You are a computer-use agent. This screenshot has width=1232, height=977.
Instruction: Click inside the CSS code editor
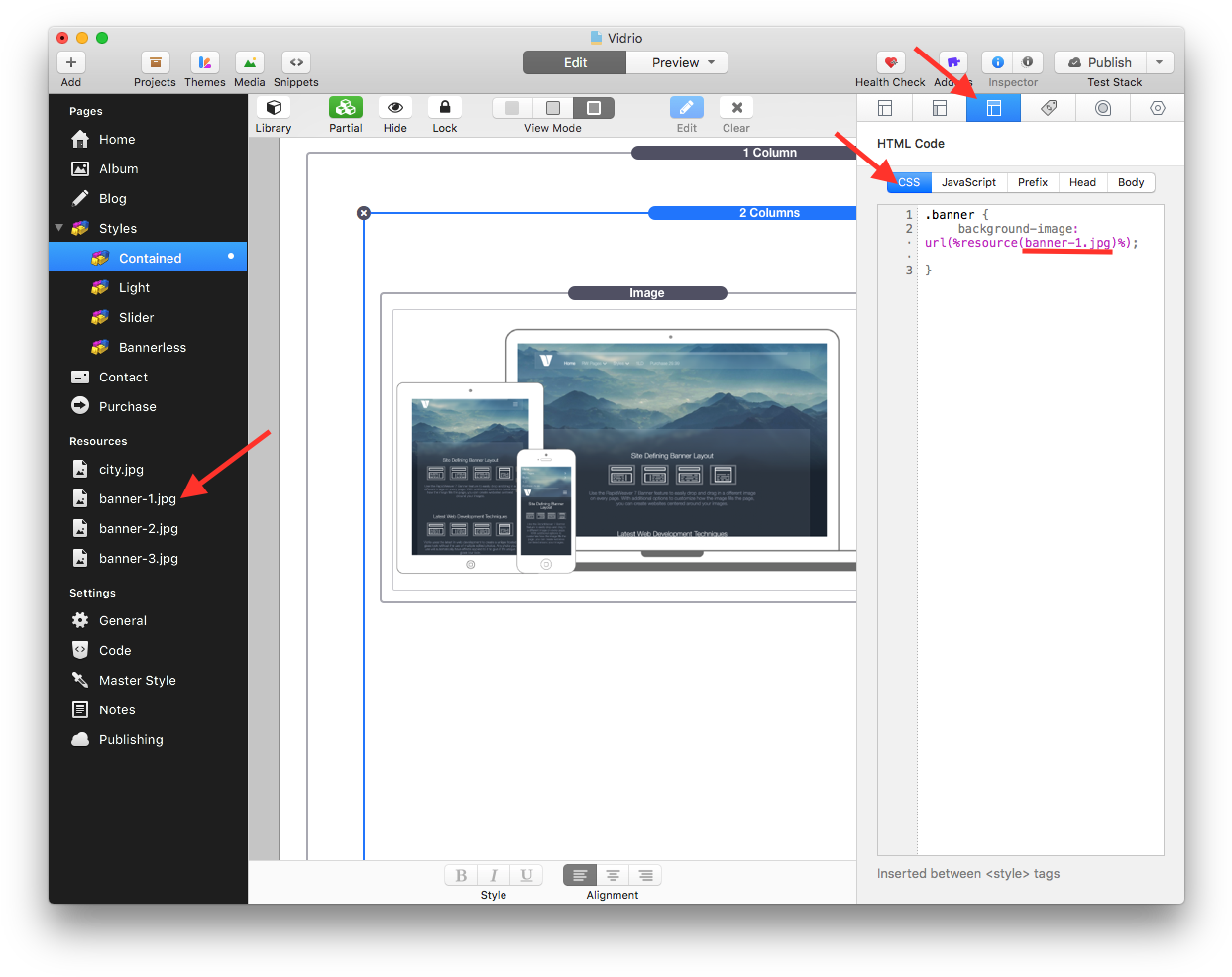coord(1039,495)
